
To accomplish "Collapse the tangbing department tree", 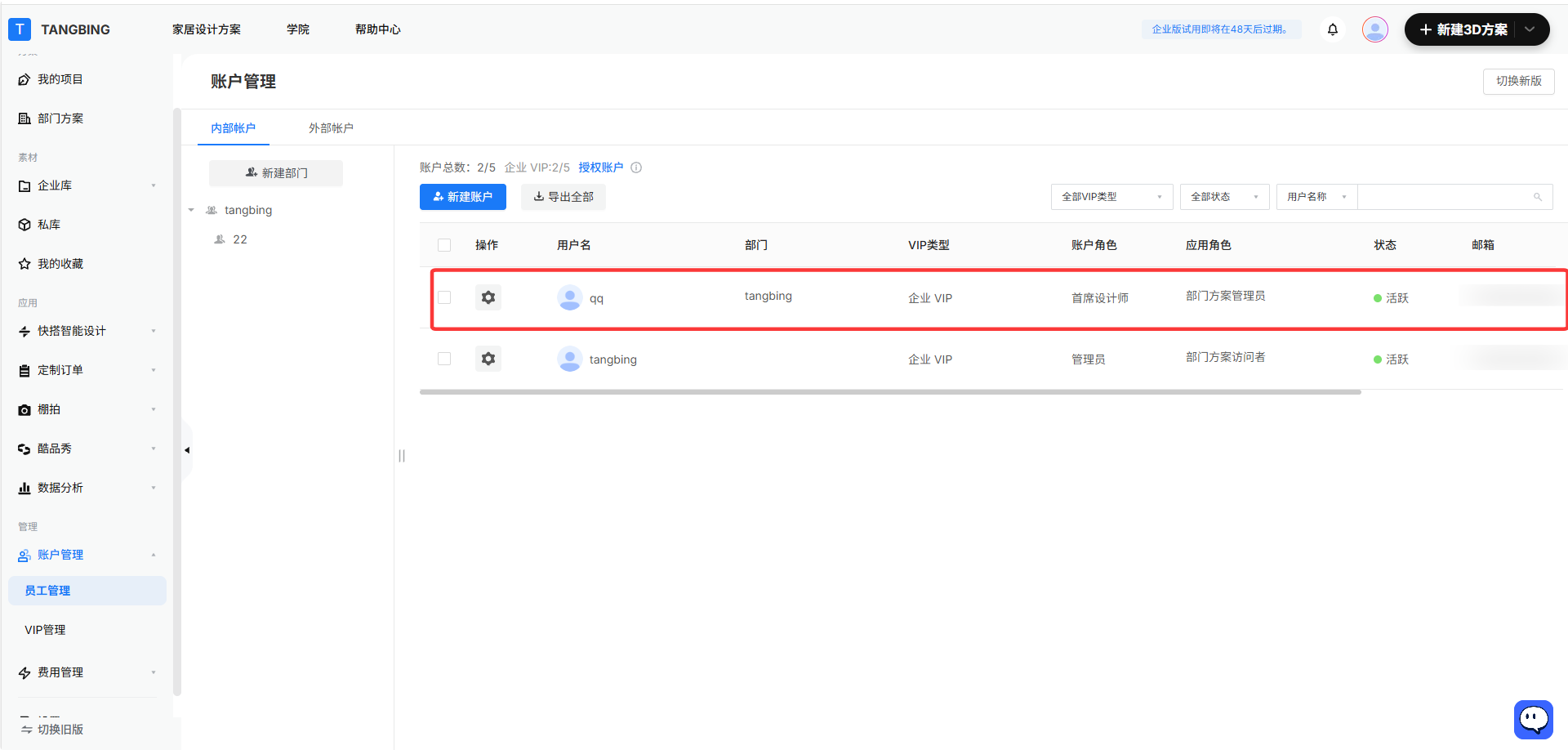I will tap(191, 210).
